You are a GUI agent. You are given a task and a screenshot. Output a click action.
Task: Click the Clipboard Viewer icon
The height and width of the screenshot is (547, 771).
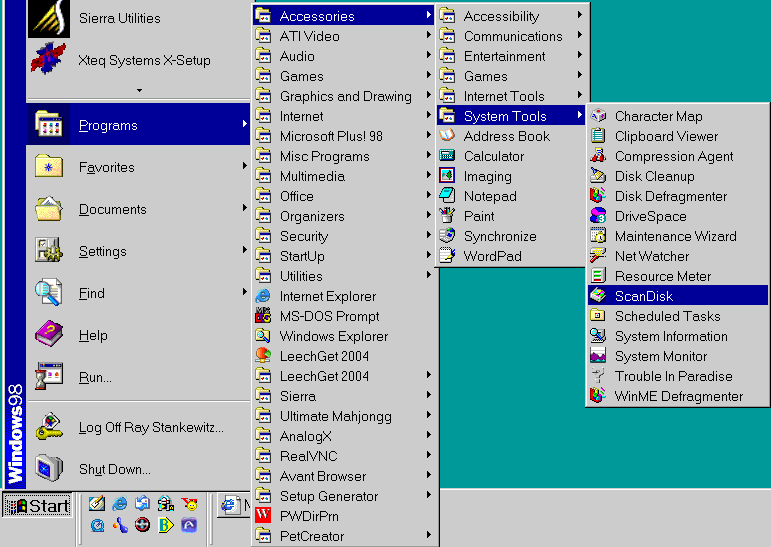pos(598,136)
